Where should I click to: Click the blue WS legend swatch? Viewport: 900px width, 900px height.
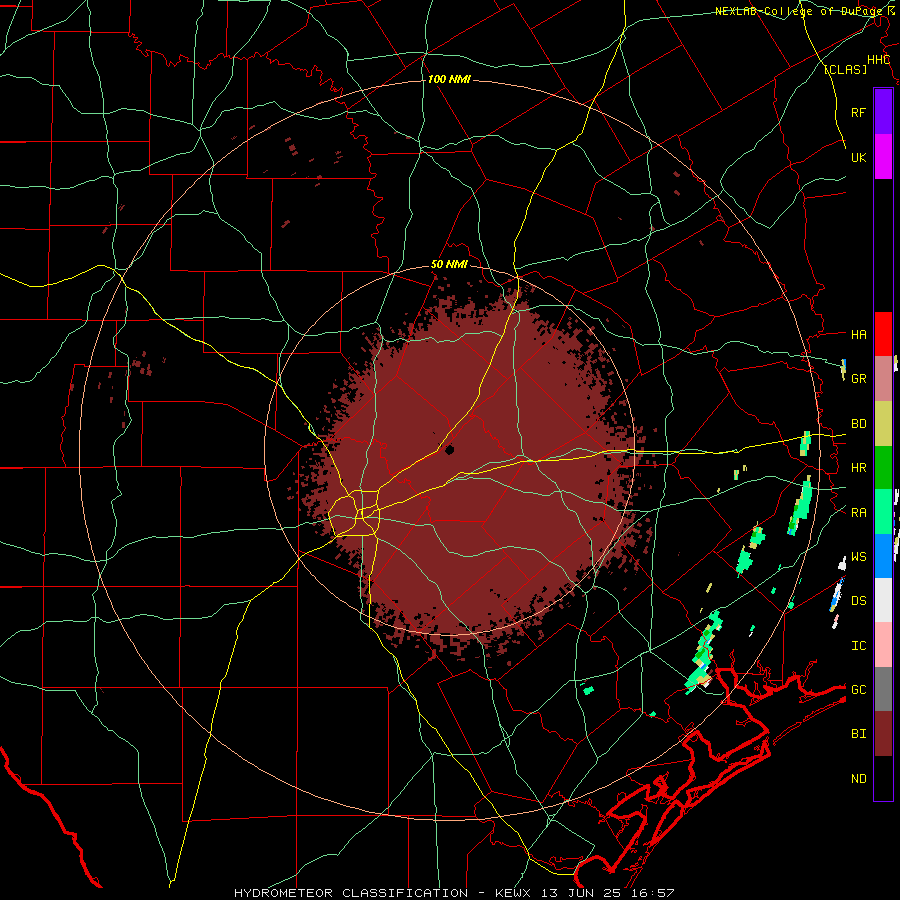tap(883, 556)
